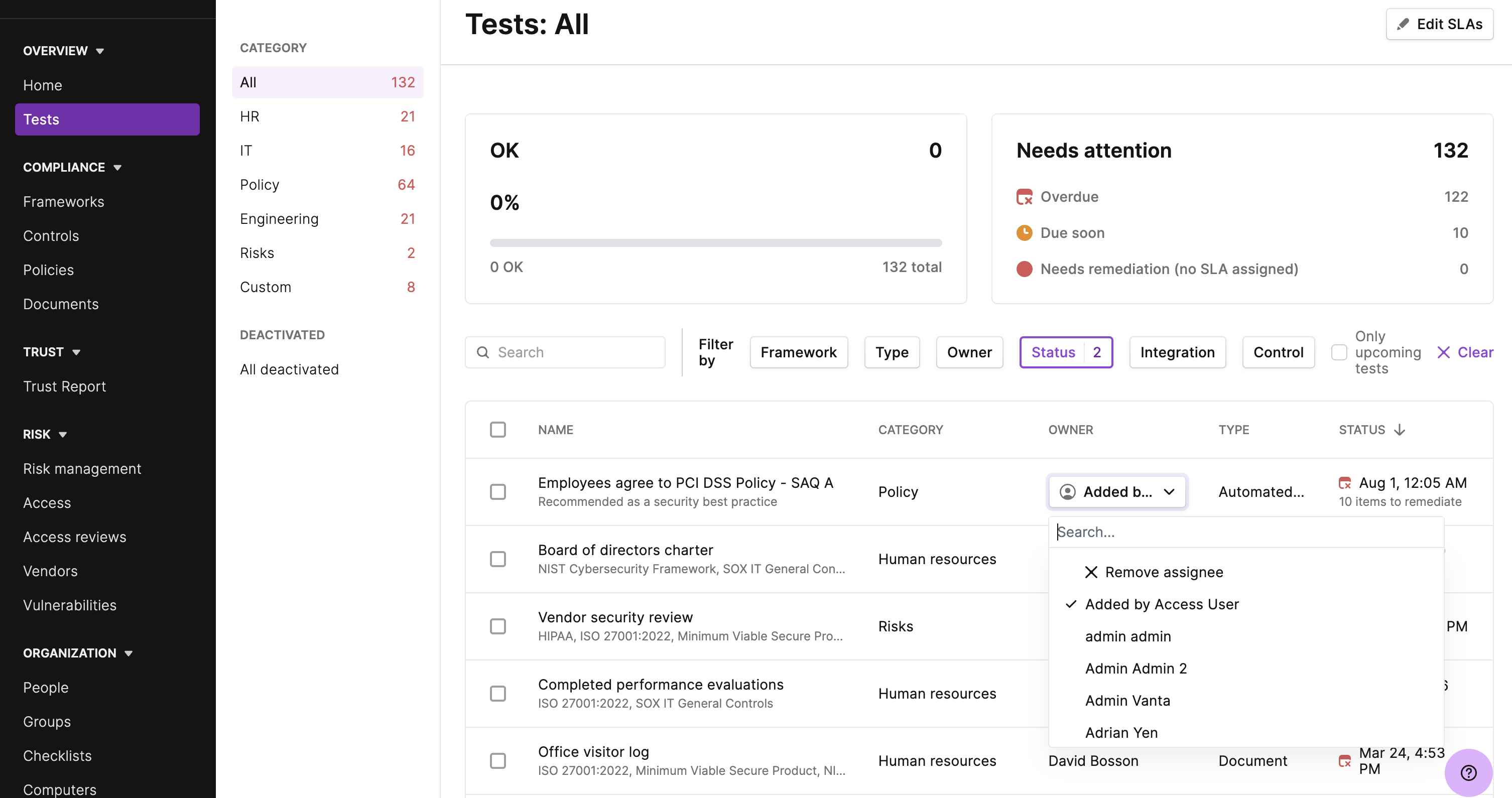This screenshot has height=798, width=1512.
Task: Select Admin Admin 2 as owner
Action: click(x=1245, y=669)
